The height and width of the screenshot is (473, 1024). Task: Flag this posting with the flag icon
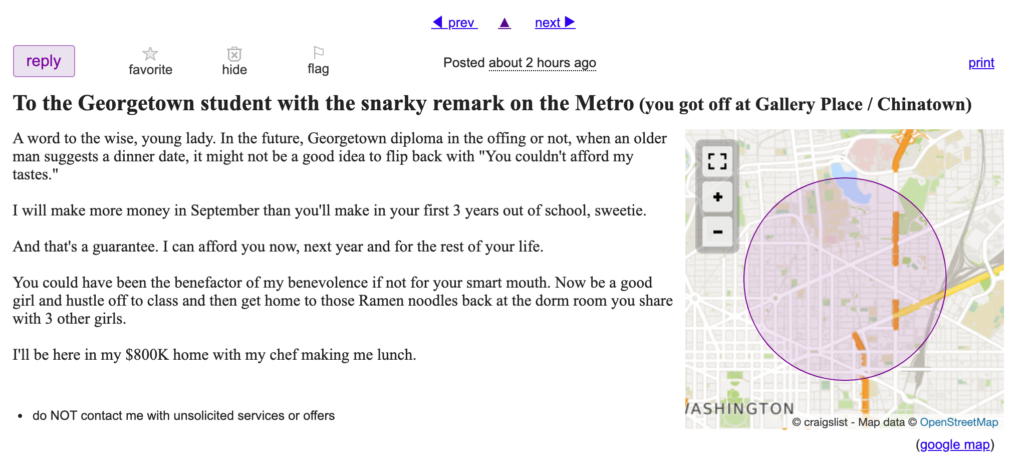click(x=318, y=54)
